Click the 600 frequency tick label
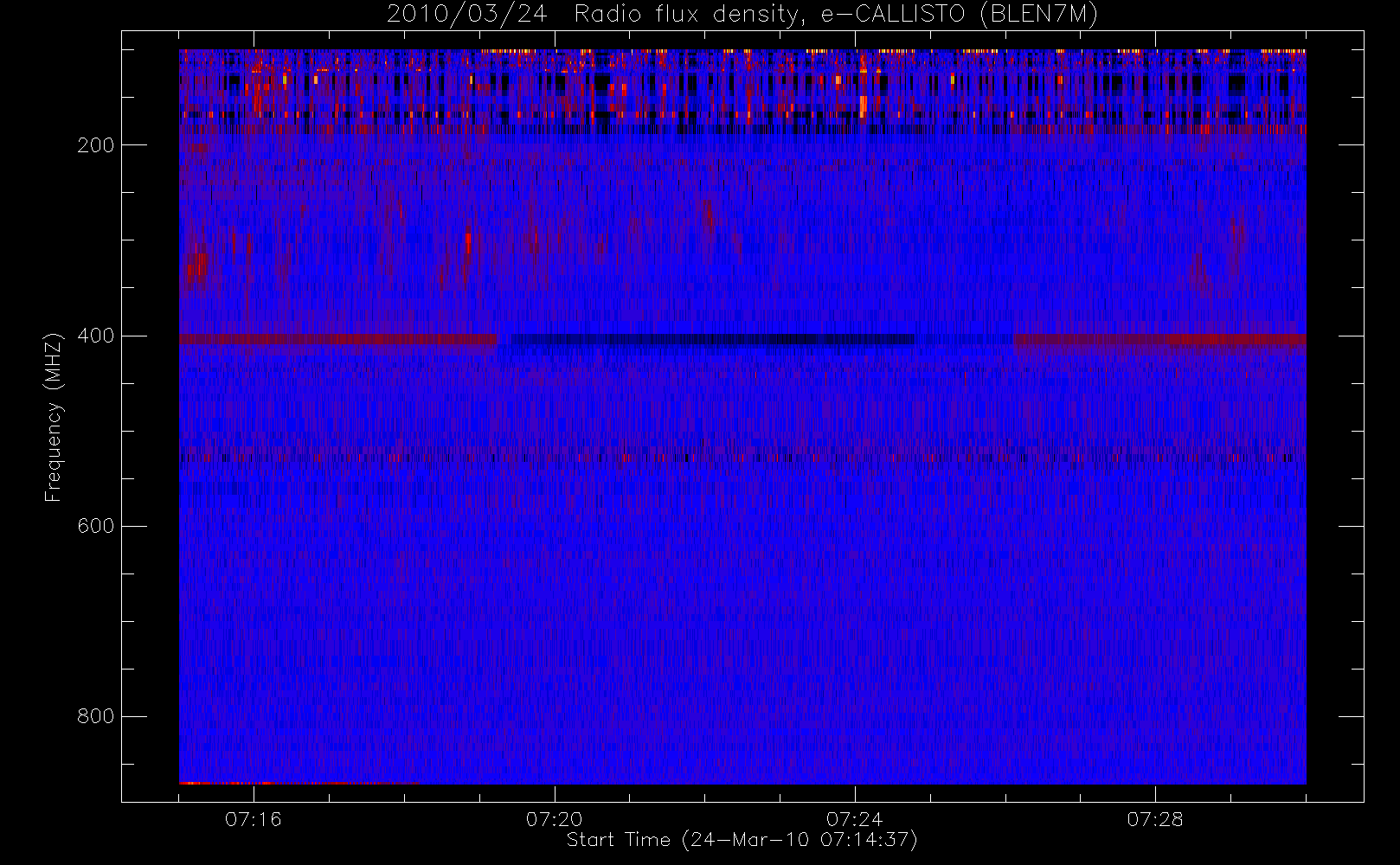The width and height of the screenshot is (1400, 865). tap(96, 526)
